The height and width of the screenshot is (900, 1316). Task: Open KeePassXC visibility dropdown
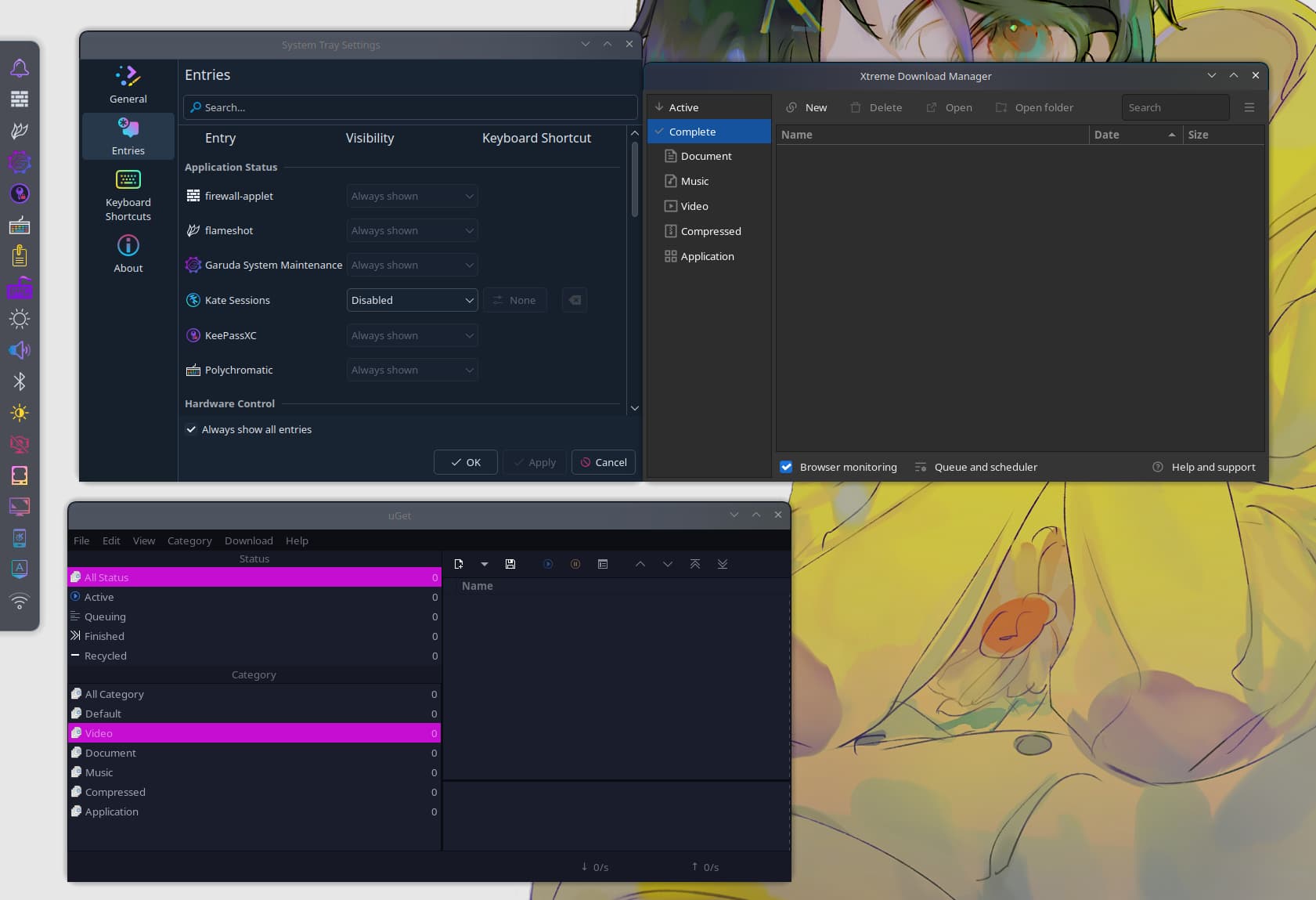[413, 335]
